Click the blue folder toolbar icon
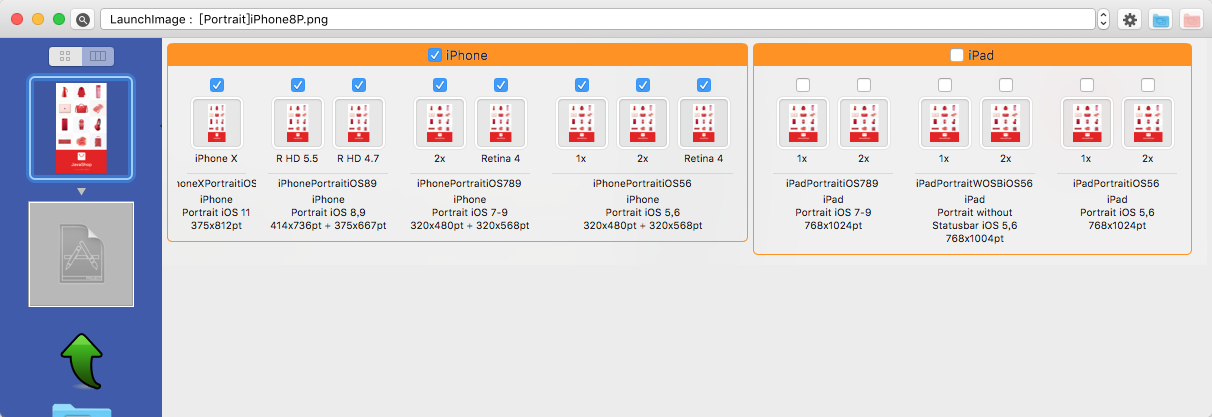 click(x=1161, y=19)
